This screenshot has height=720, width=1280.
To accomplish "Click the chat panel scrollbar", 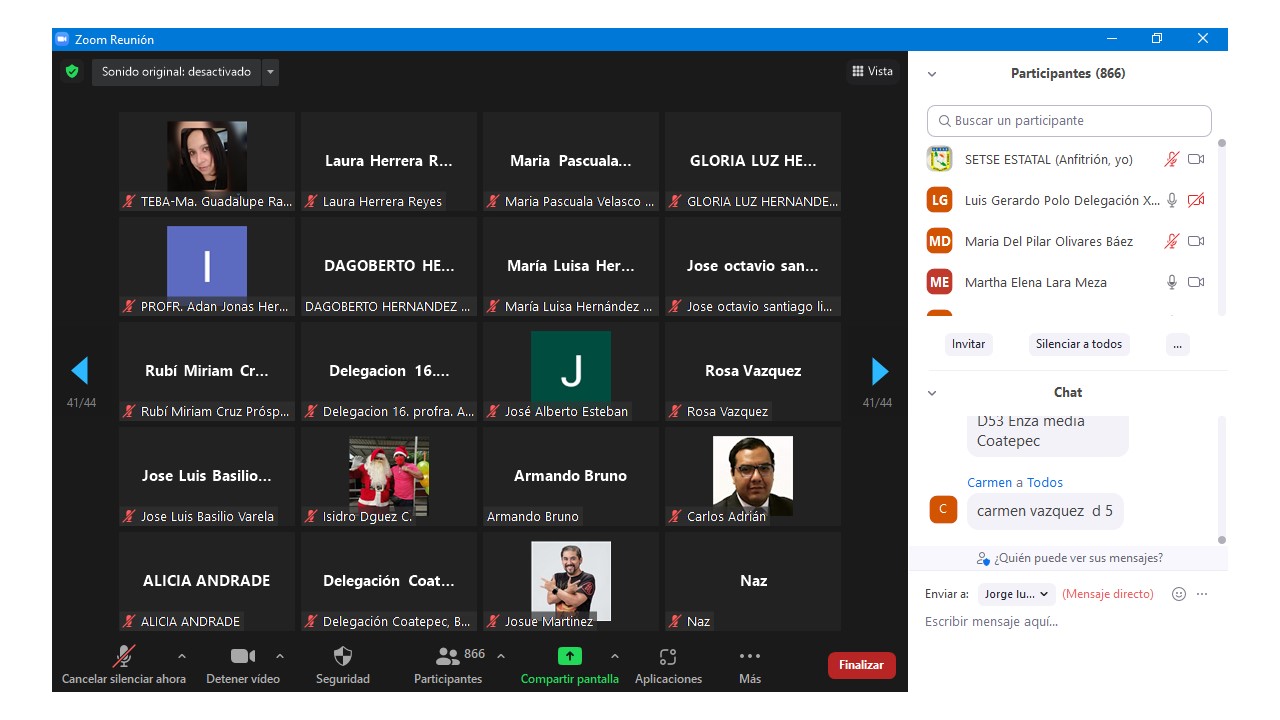I will click(1221, 480).
